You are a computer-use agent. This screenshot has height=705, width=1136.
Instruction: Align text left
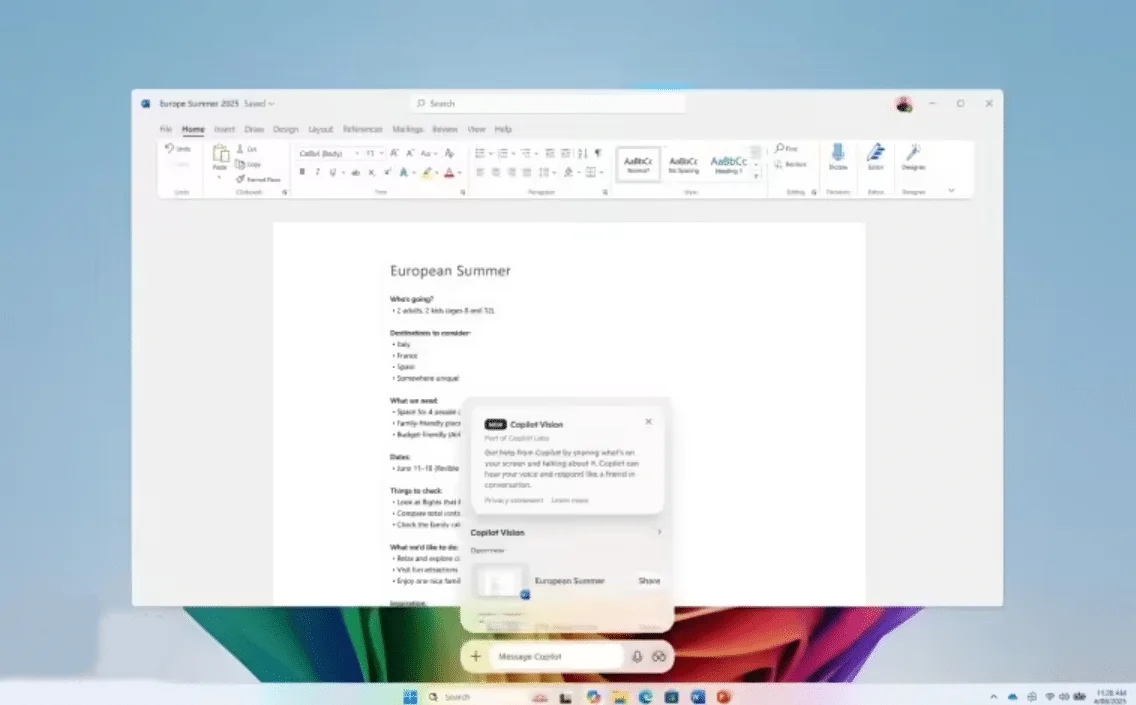pyautogui.click(x=480, y=172)
